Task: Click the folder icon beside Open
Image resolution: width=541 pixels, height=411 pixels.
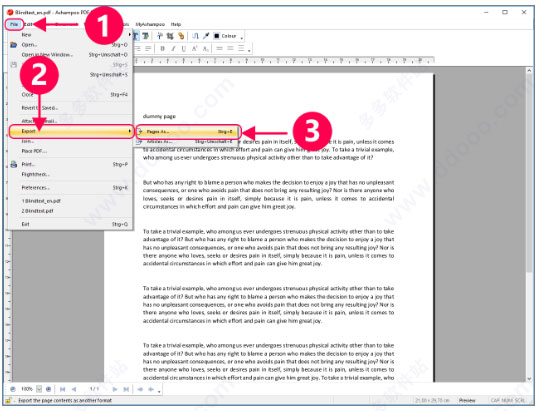Action: pos(13,45)
